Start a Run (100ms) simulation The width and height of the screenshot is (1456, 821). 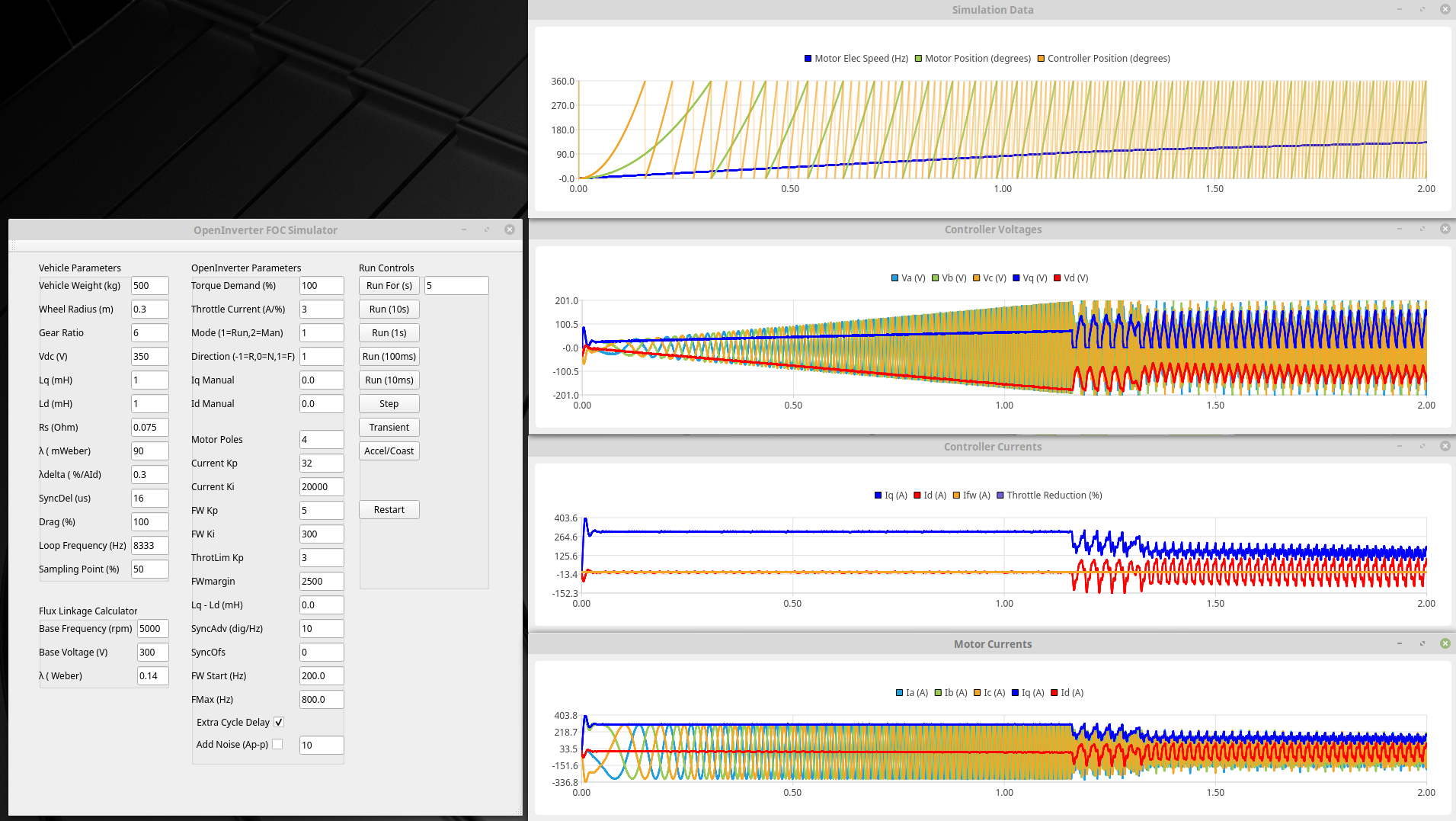pos(389,356)
